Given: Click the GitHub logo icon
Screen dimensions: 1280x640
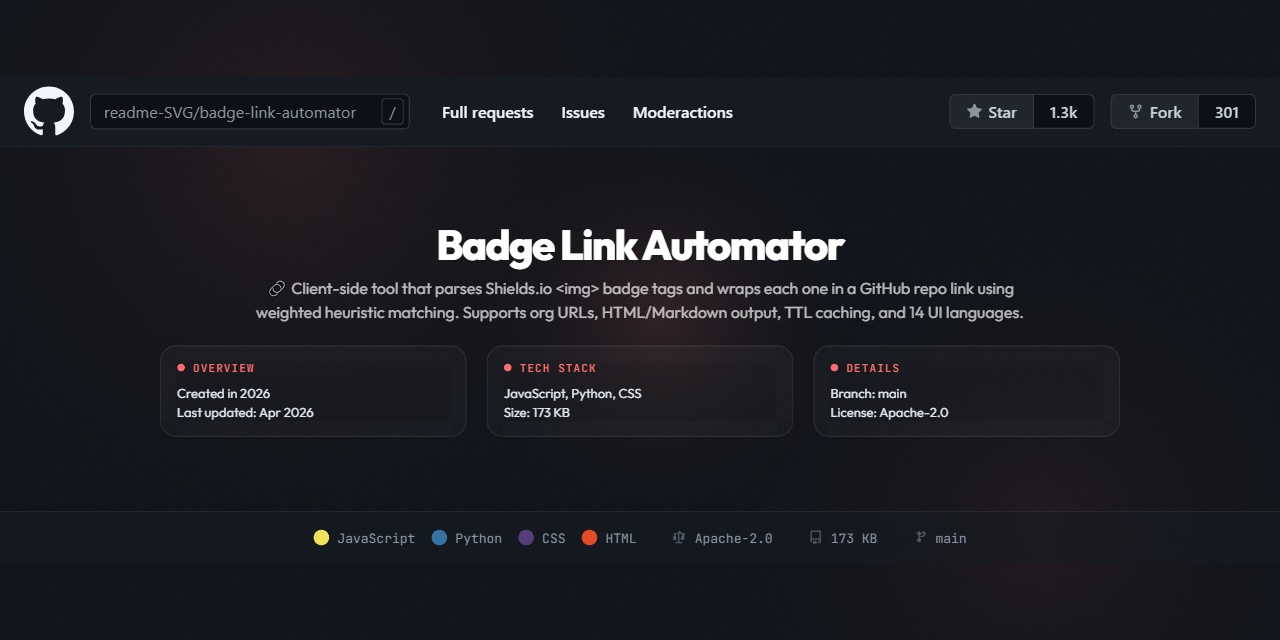Looking at the screenshot, I should [x=48, y=111].
